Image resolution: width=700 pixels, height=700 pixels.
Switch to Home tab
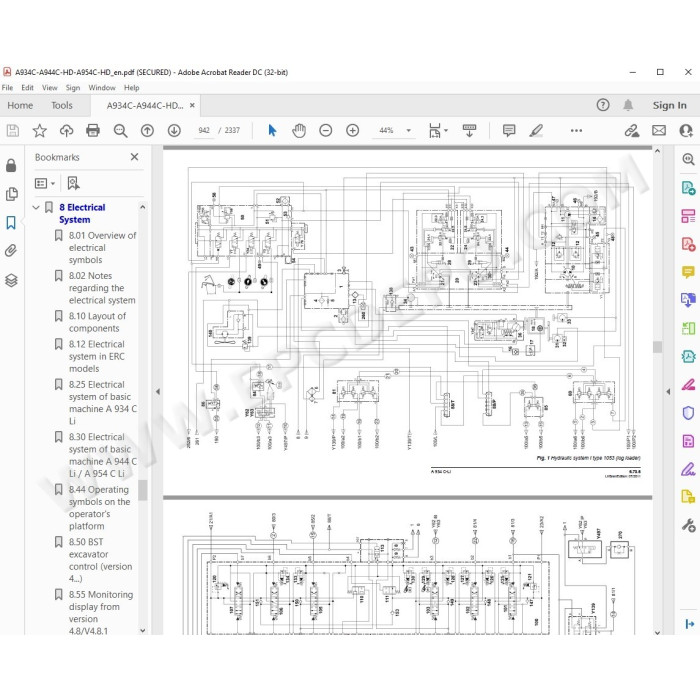tap(20, 105)
